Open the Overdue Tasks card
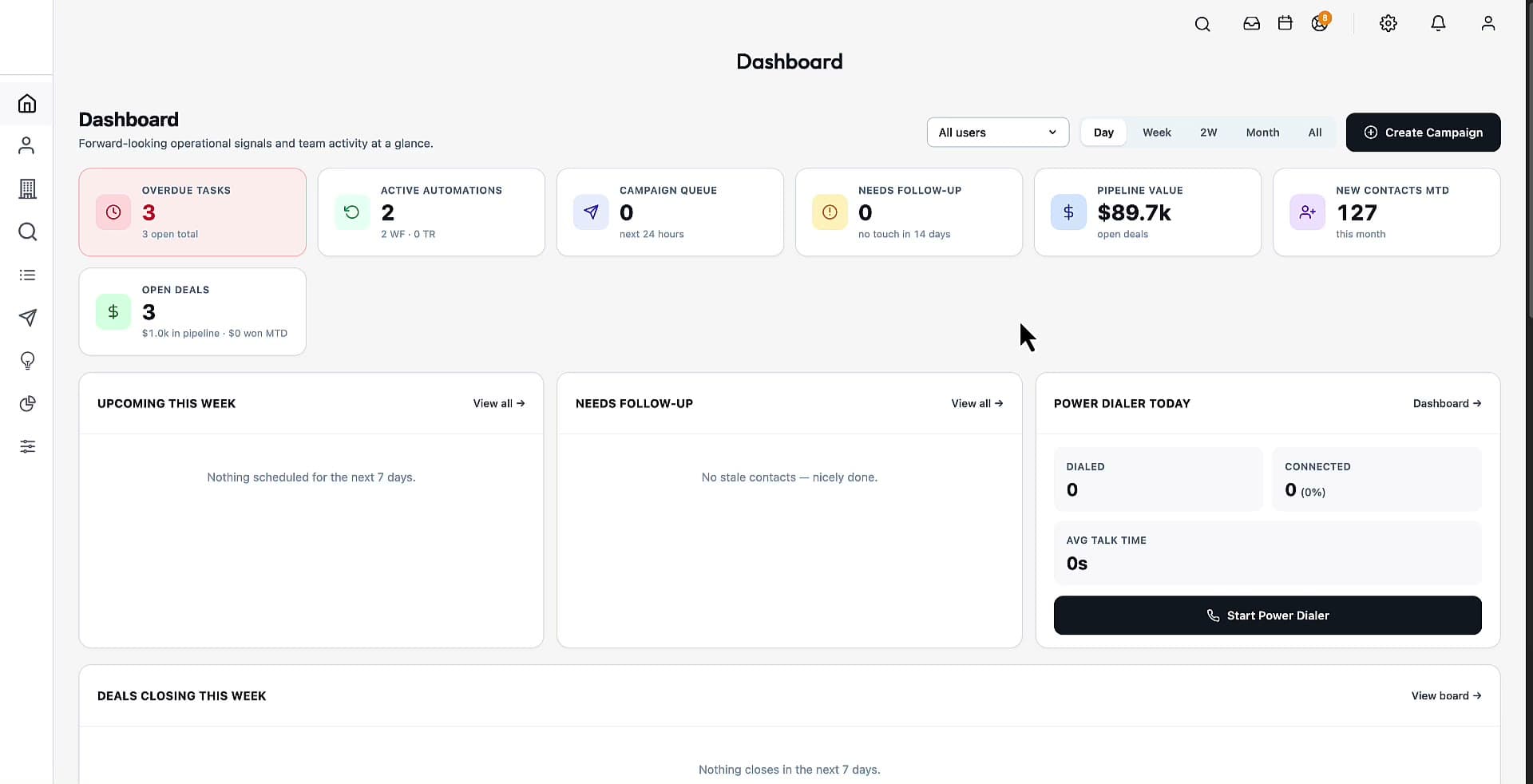Screen dimensions: 1533x784 [x=192, y=212]
